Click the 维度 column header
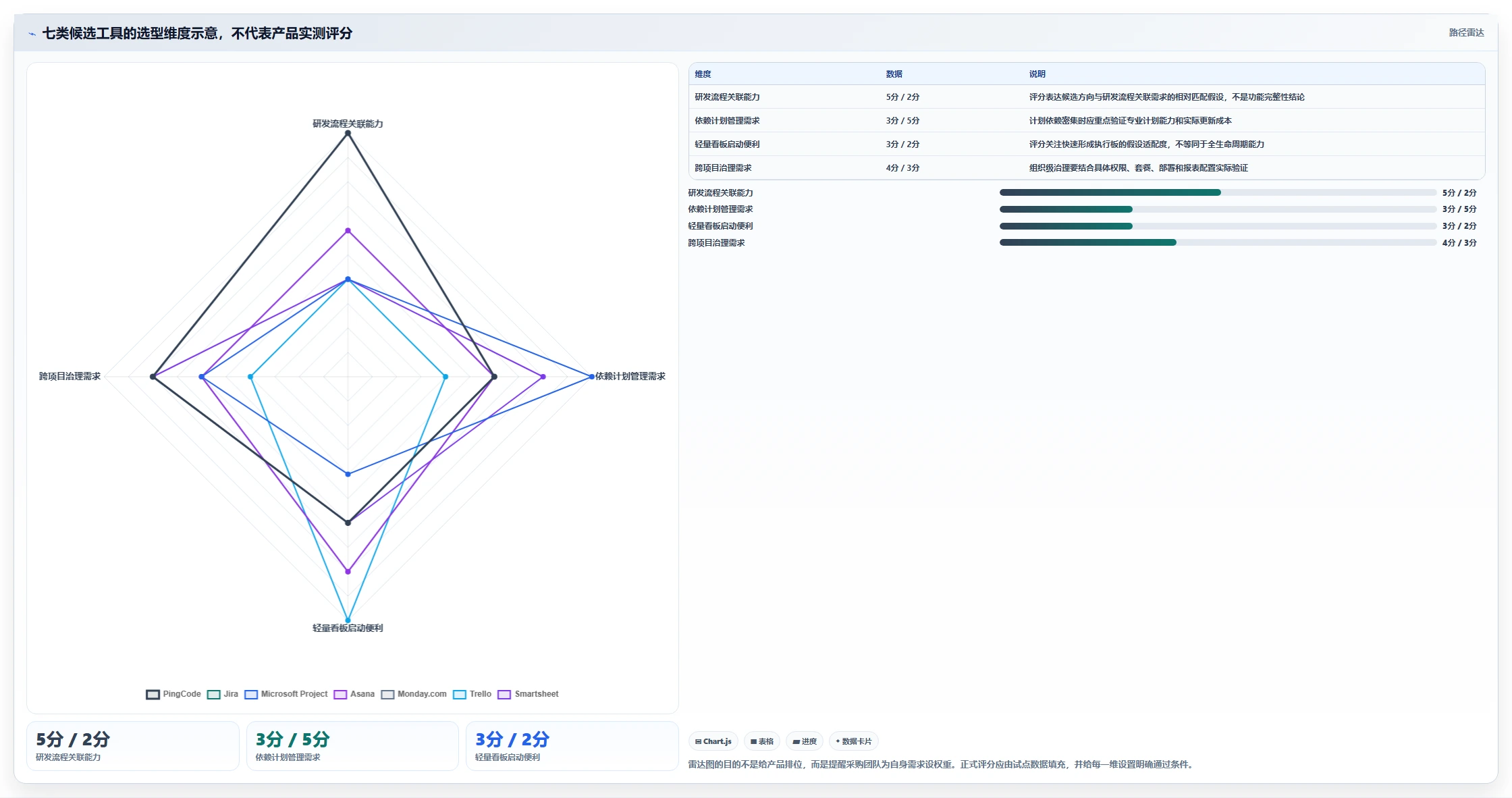1512x798 pixels. pyautogui.click(x=703, y=74)
